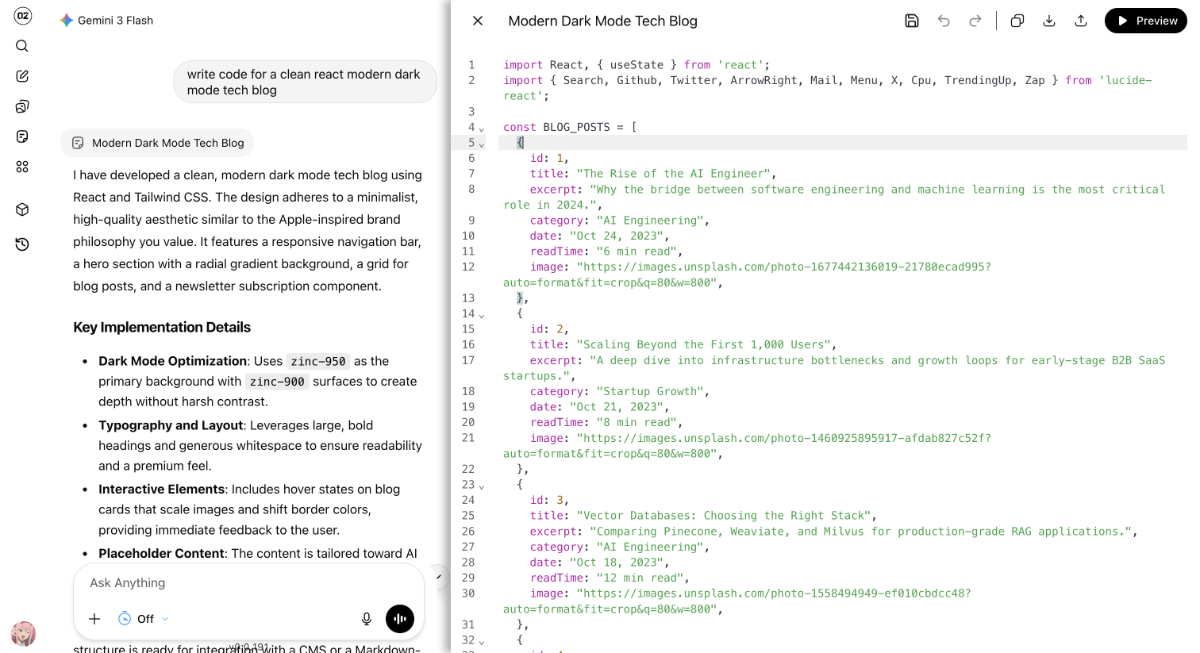
Task: Collapse the code fold at line 14
Action: click(x=481, y=315)
